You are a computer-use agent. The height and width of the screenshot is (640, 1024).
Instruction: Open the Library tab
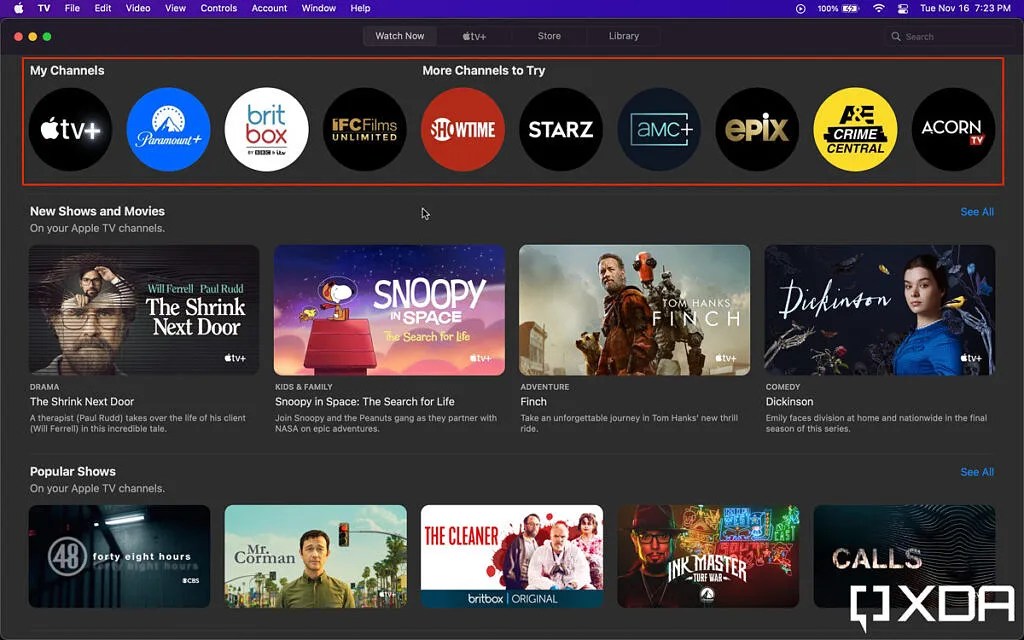623,35
